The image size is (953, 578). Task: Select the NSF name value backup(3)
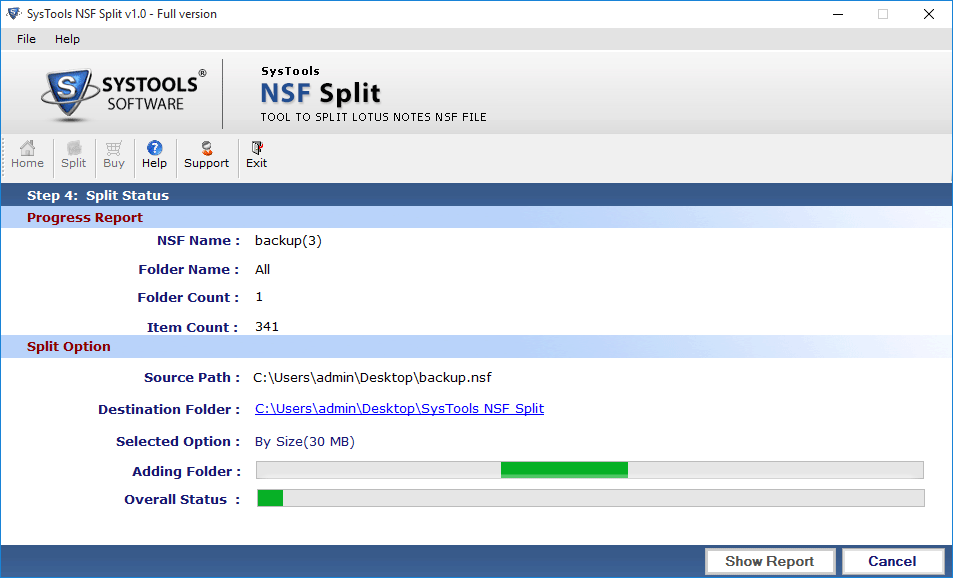[288, 241]
